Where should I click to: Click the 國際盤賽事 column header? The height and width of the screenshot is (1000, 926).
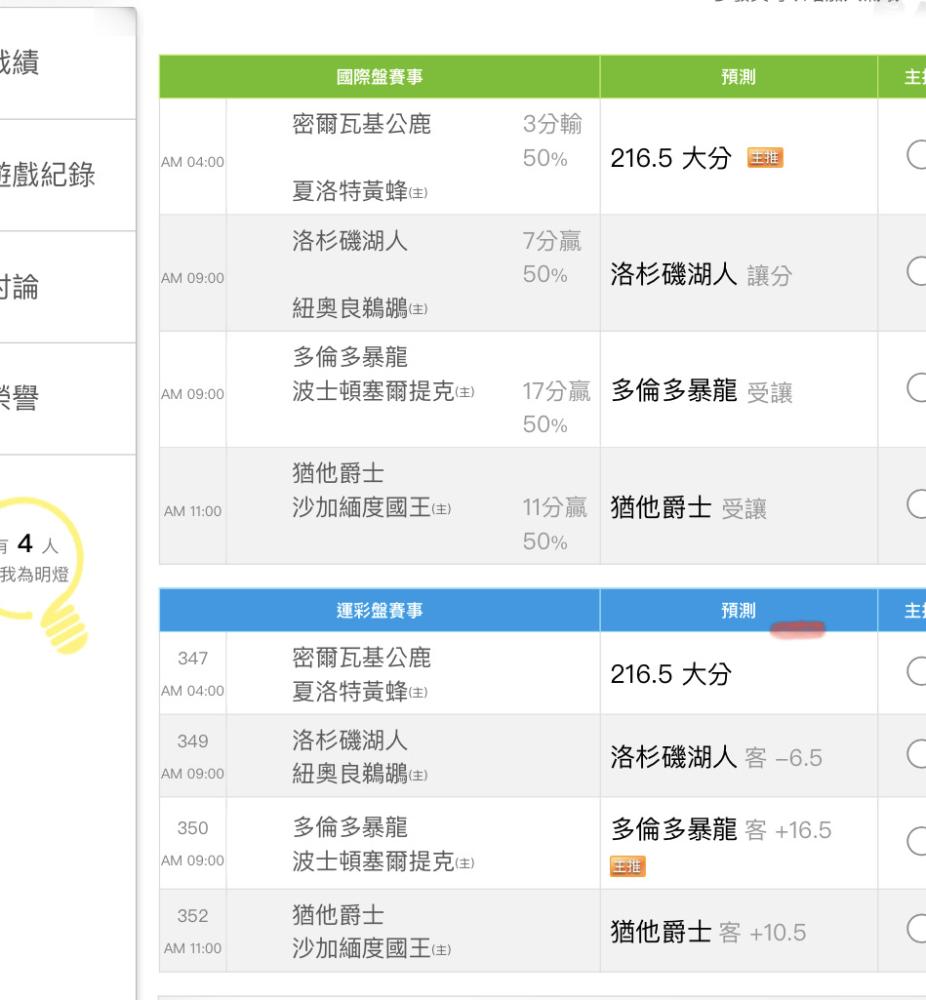379,77
